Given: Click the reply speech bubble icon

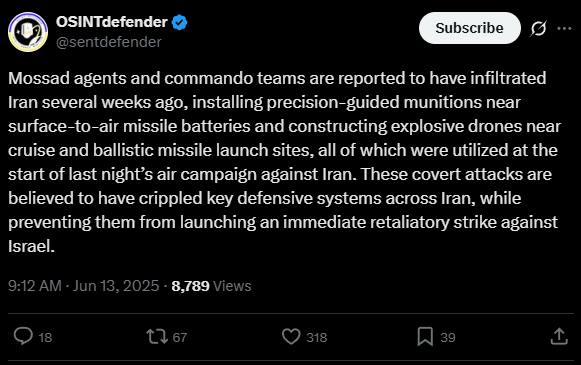Looking at the screenshot, I should [x=23, y=336].
